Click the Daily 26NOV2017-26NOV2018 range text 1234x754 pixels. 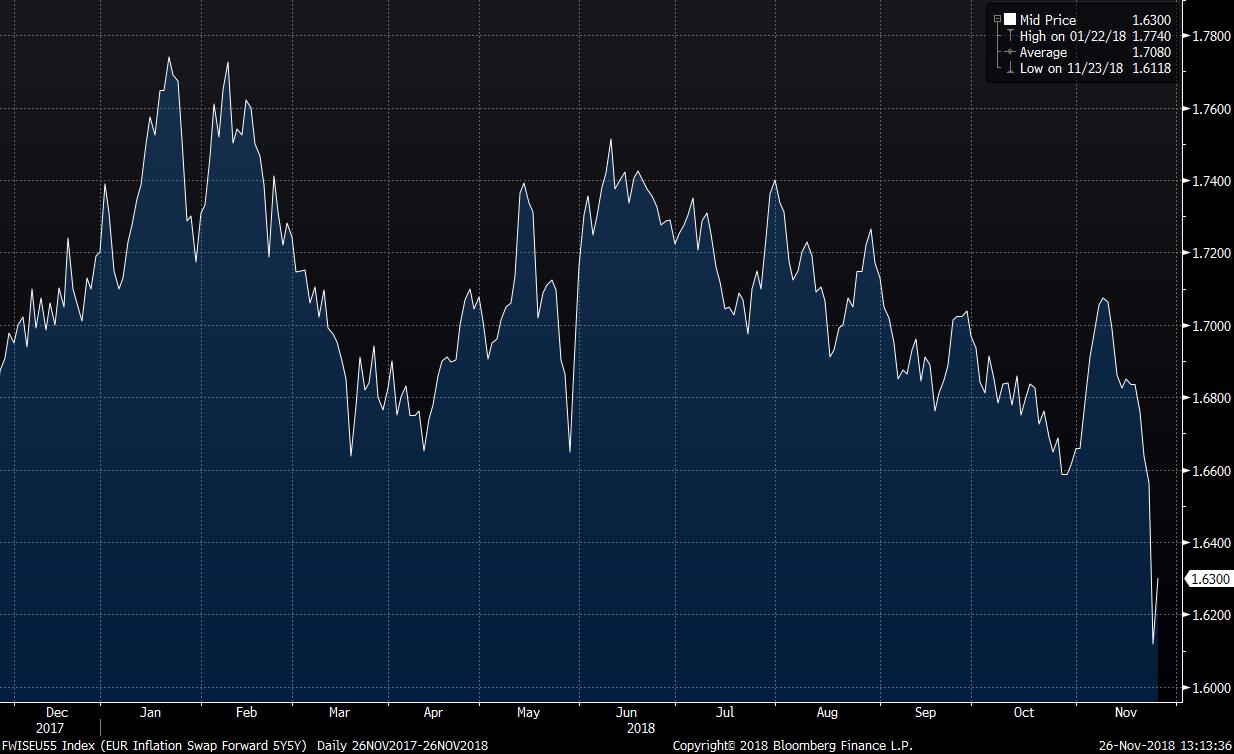402,745
